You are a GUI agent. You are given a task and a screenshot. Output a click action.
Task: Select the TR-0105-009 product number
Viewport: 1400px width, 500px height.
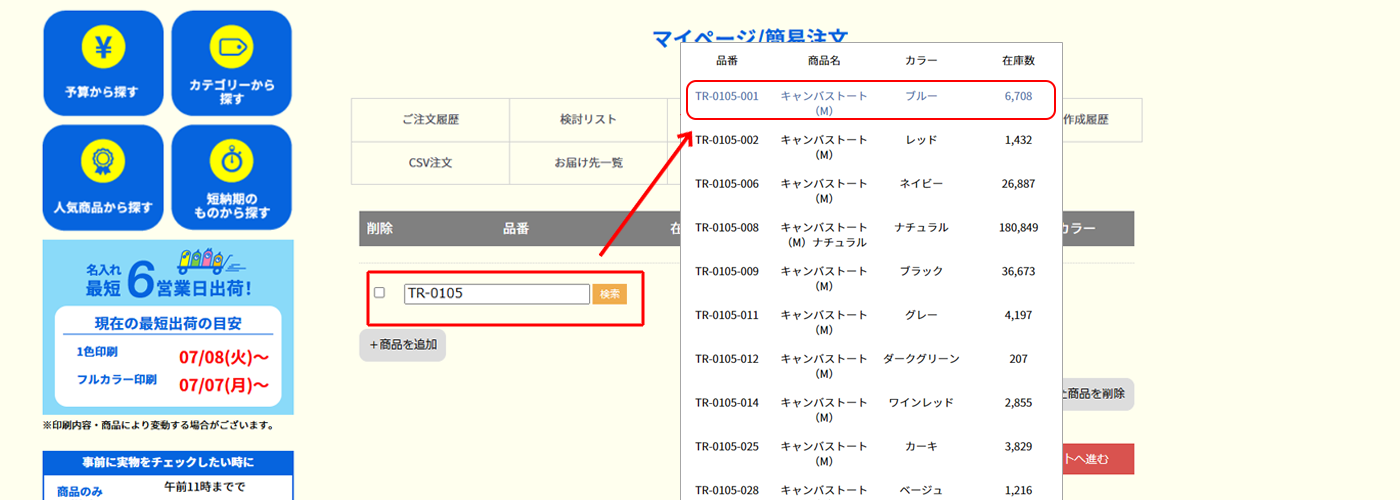pos(727,271)
